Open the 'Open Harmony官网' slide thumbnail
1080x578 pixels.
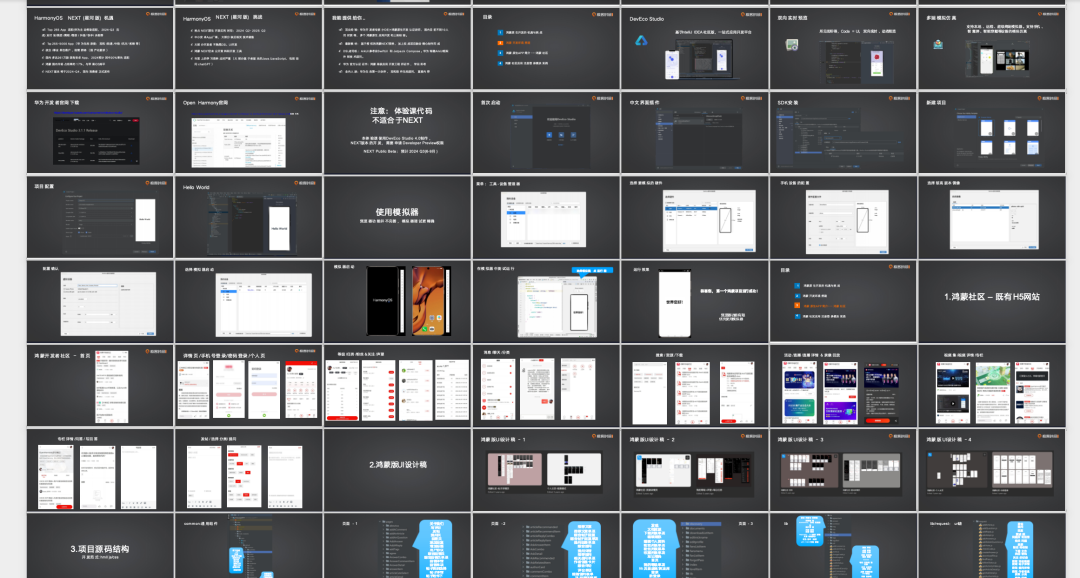[x=249, y=133]
